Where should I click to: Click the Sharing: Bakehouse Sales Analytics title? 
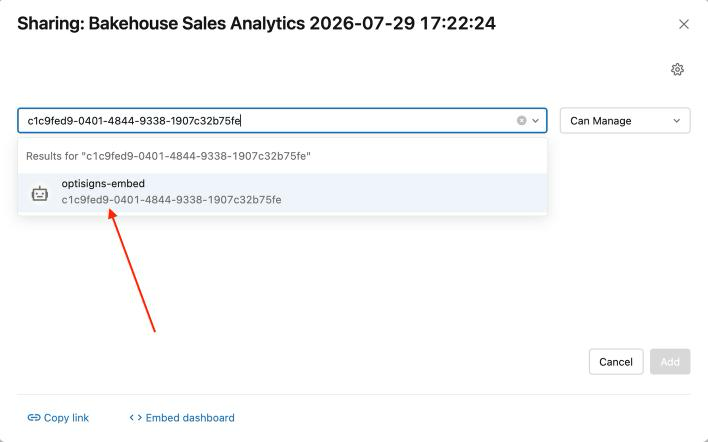pyautogui.click(x=256, y=23)
